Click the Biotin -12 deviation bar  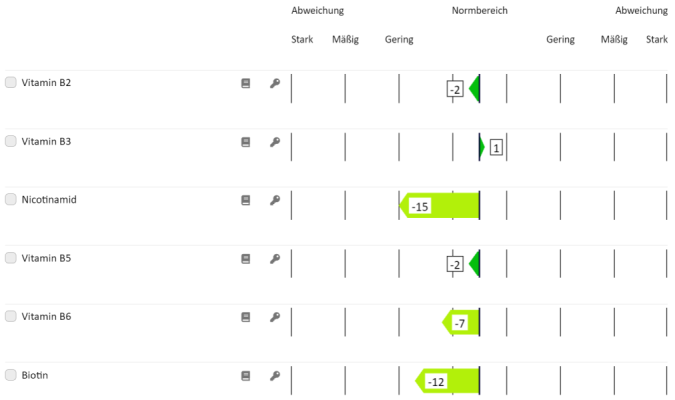[x=448, y=382]
